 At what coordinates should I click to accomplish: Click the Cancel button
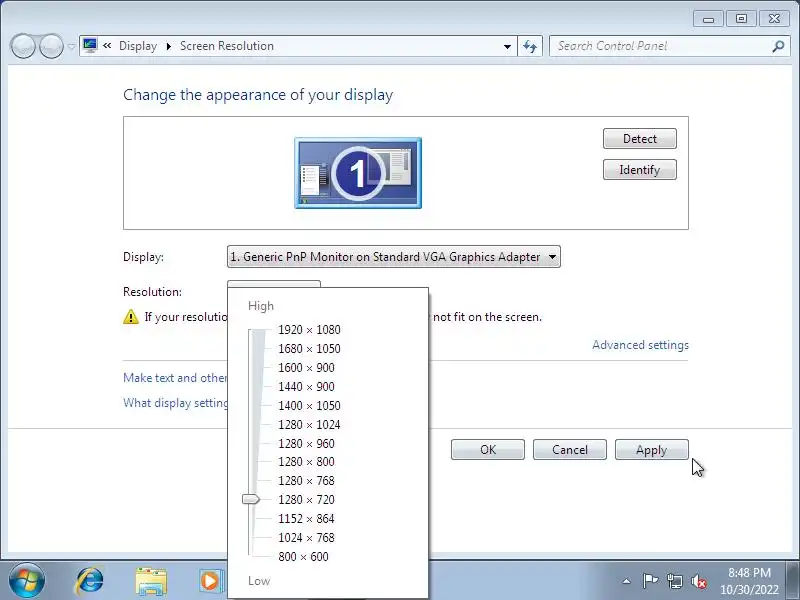point(570,449)
